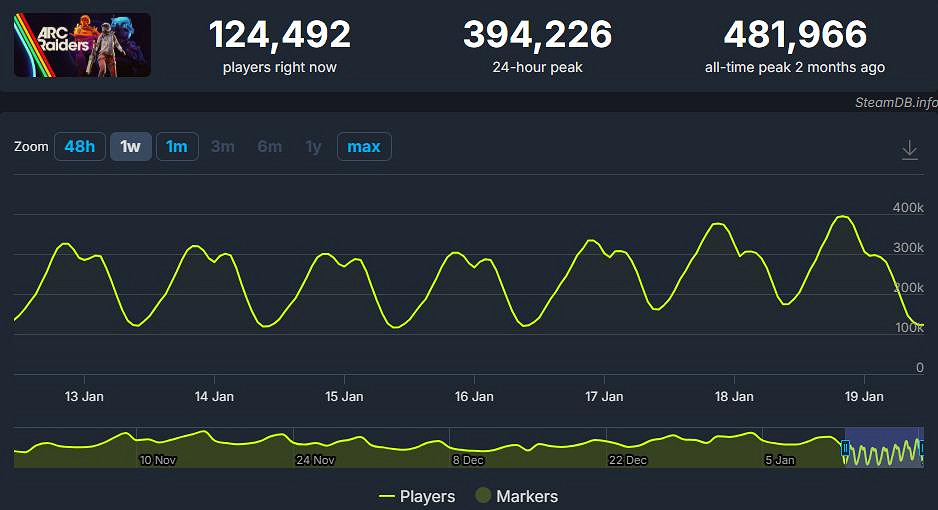Click the right navigator range handle

tap(922, 449)
